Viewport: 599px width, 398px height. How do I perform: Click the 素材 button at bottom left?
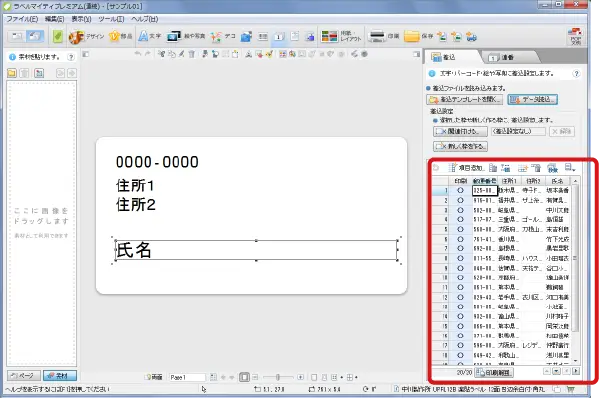coord(60,376)
